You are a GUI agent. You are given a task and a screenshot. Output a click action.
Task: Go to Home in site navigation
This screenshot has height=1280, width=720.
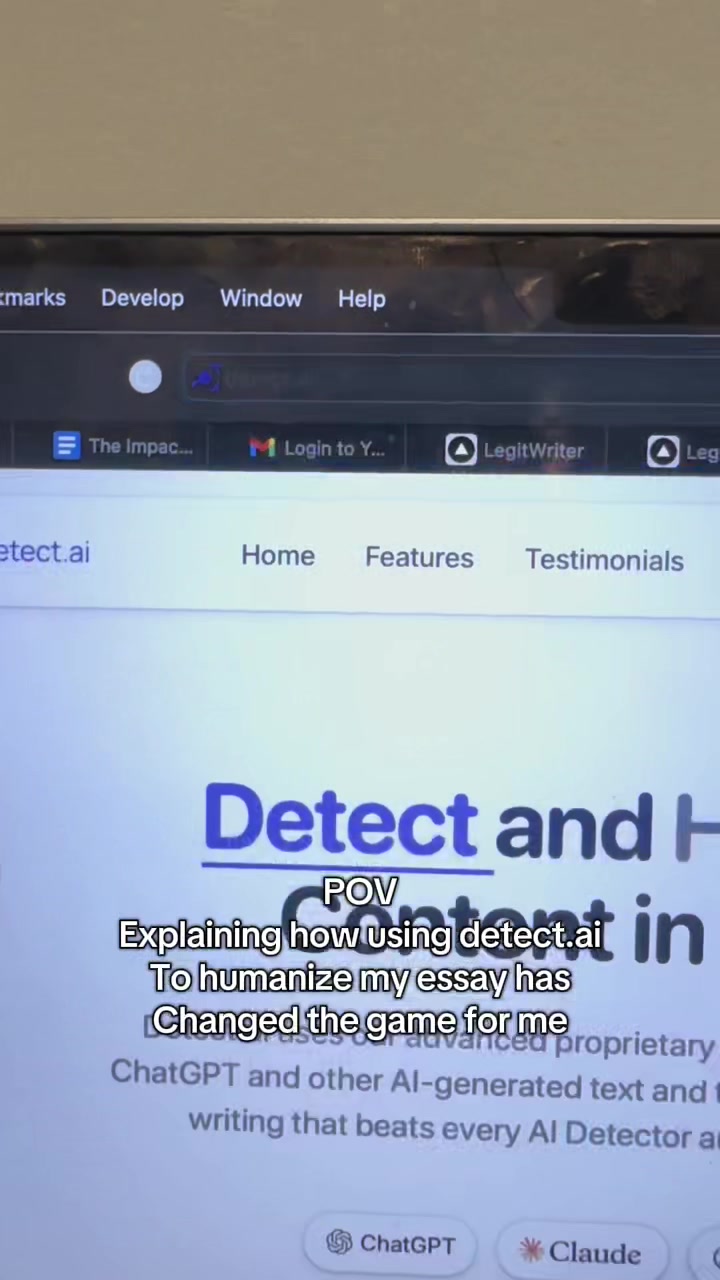[x=278, y=556]
